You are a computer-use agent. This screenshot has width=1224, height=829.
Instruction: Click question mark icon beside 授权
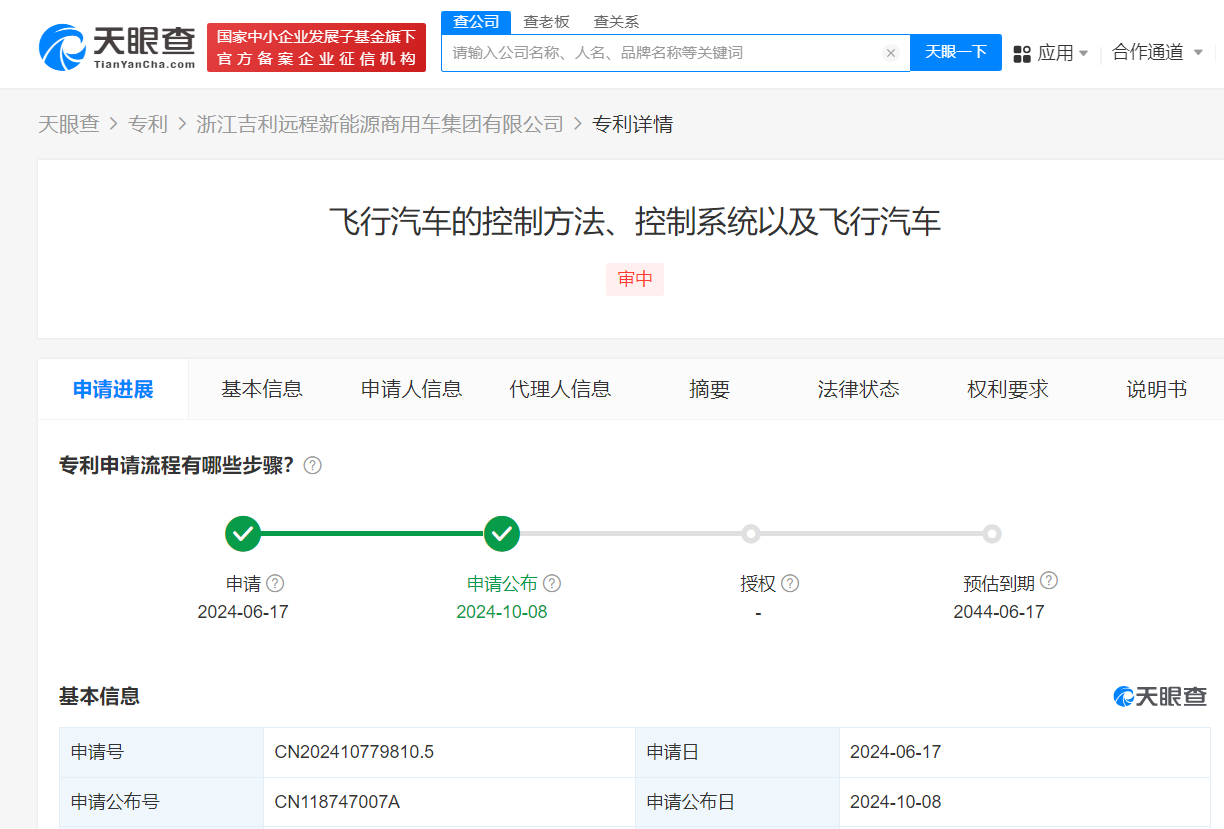coord(791,582)
